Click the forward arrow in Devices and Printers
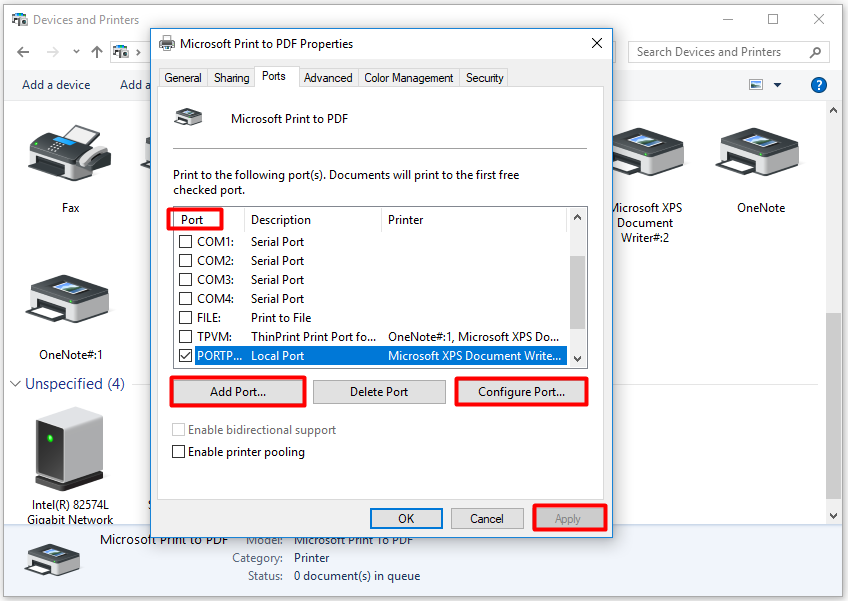Image resolution: width=848 pixels, height=601 pixels. (52, 52)
